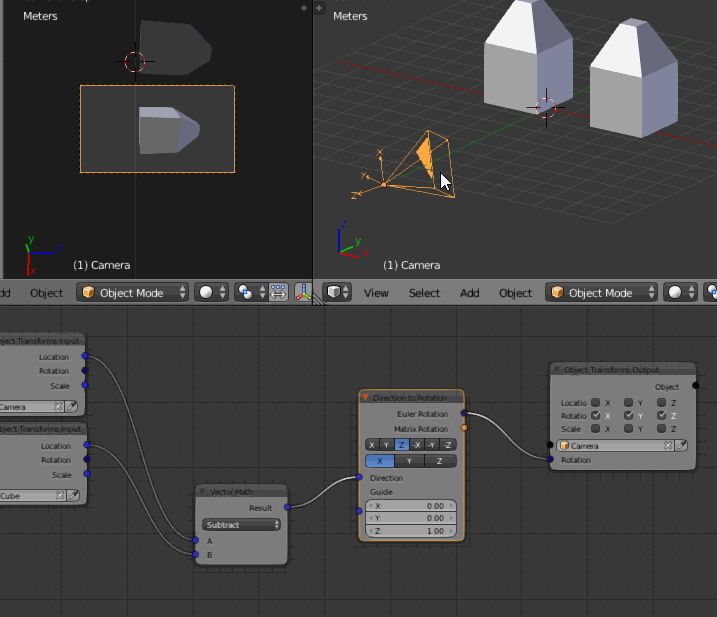
Task: Uncheck Rotation Y checkbox in Output node
Action: [628, 415]
